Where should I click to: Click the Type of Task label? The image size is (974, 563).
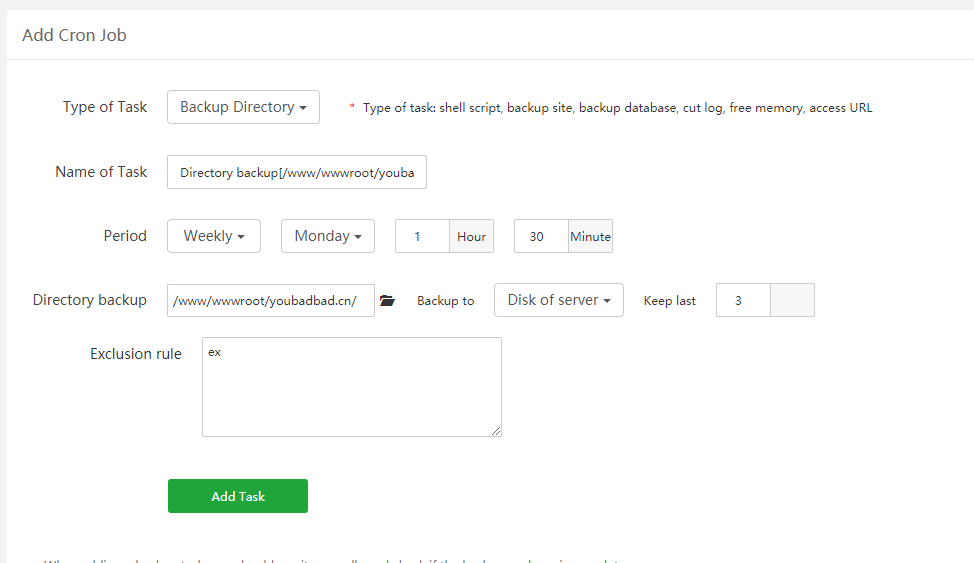pos(105,107)
